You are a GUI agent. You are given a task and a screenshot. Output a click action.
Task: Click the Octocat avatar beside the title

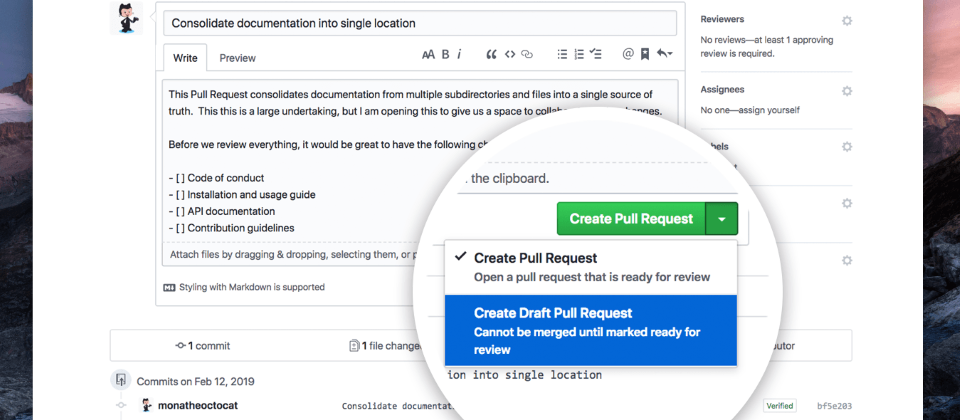tap(126, 17)
